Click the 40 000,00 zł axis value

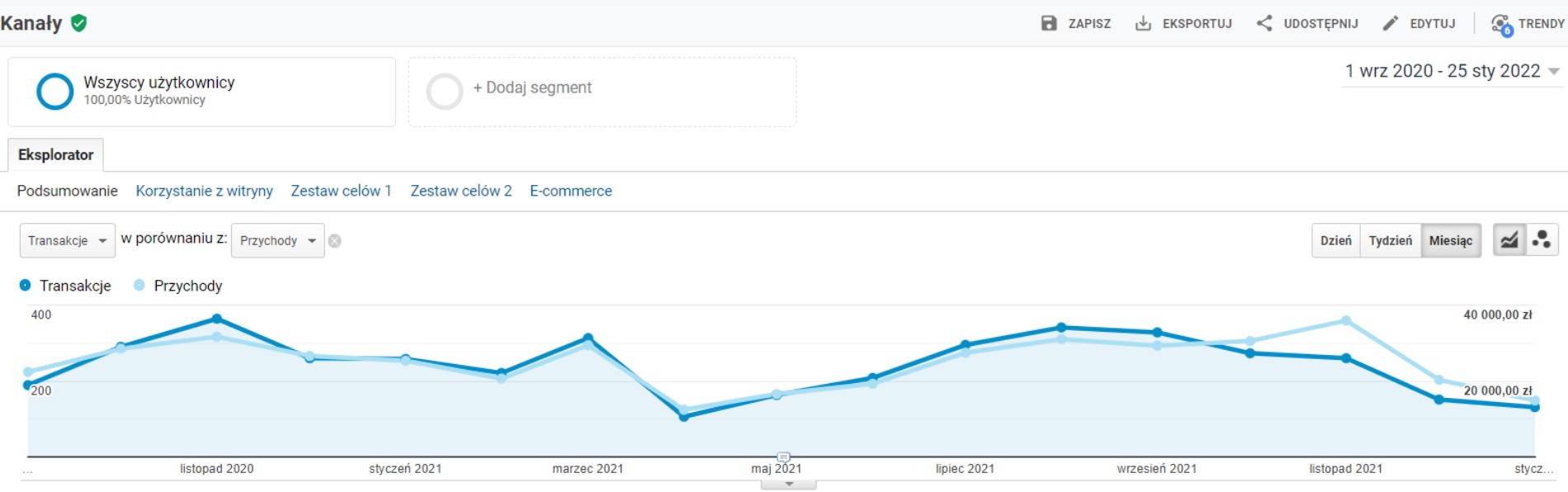tap(1498, 315)
